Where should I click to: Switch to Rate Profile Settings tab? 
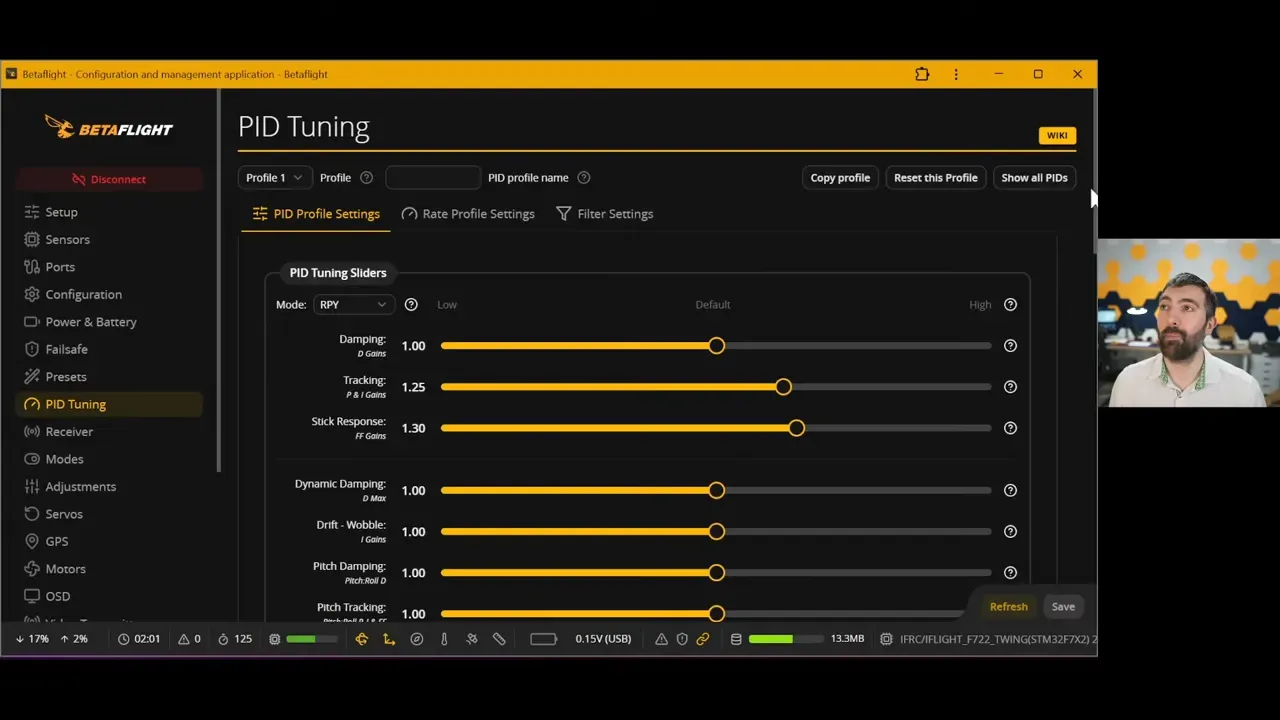tap(468, 214)
